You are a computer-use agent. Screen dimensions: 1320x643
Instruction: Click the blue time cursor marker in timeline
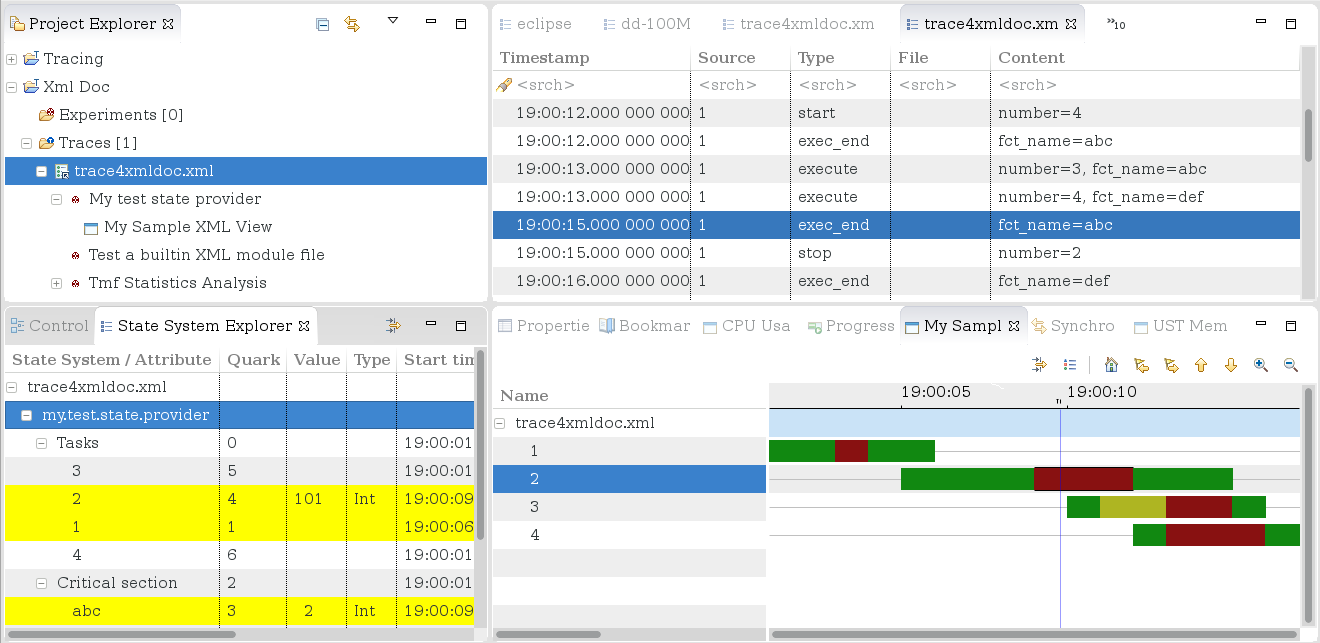pos(1062,478)
